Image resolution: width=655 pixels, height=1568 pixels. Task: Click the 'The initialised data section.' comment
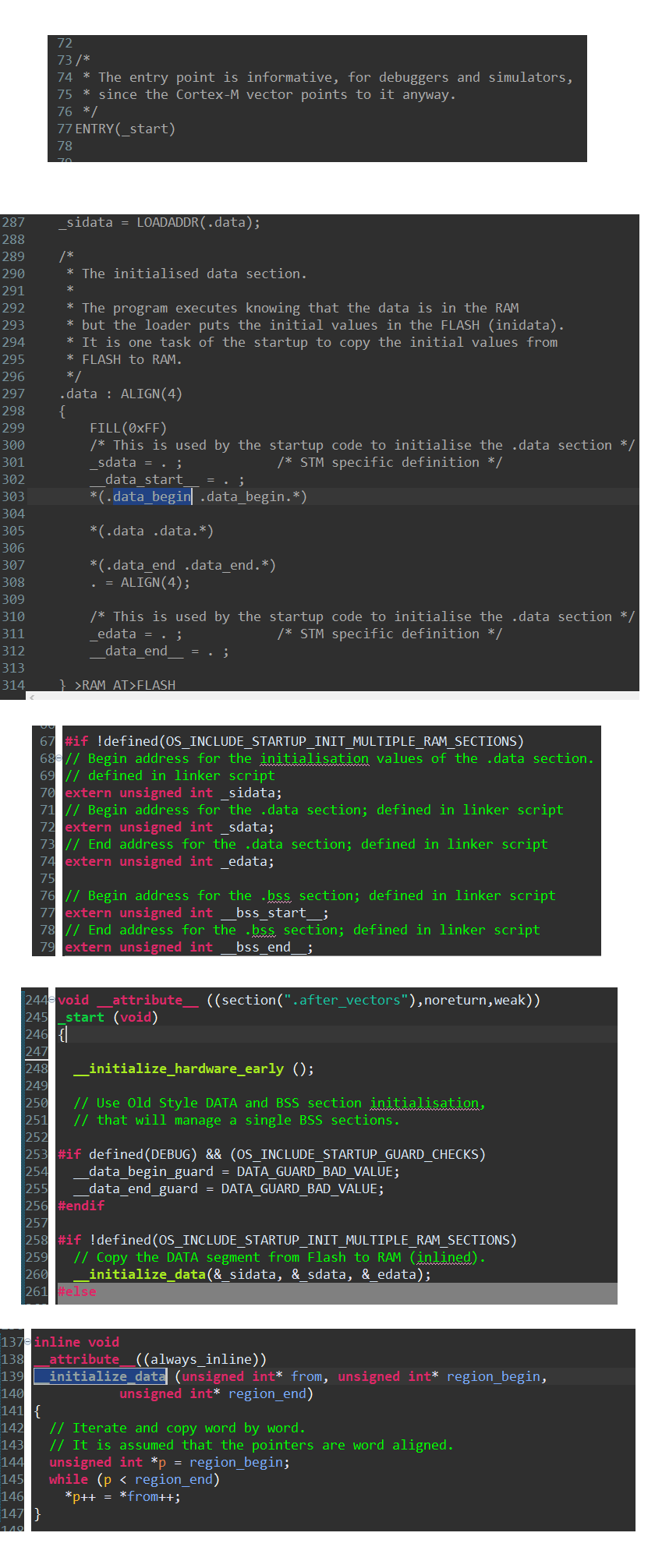pos(187,274)
